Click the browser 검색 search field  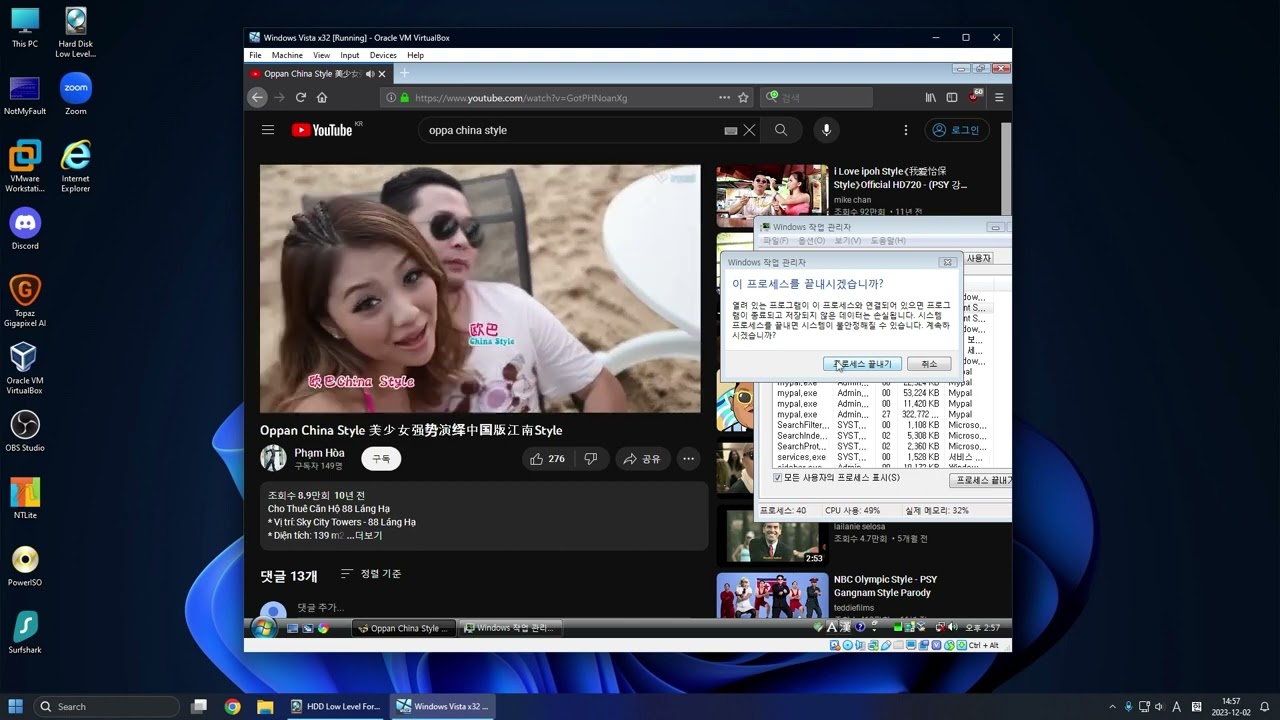tap(816, 98)
